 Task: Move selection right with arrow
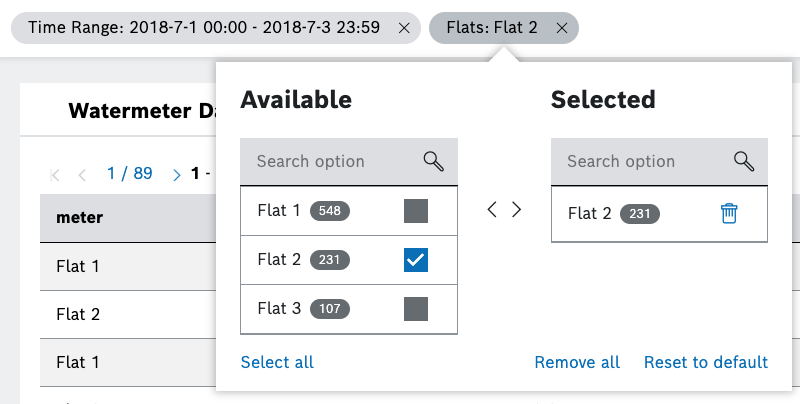coord(517,210)
